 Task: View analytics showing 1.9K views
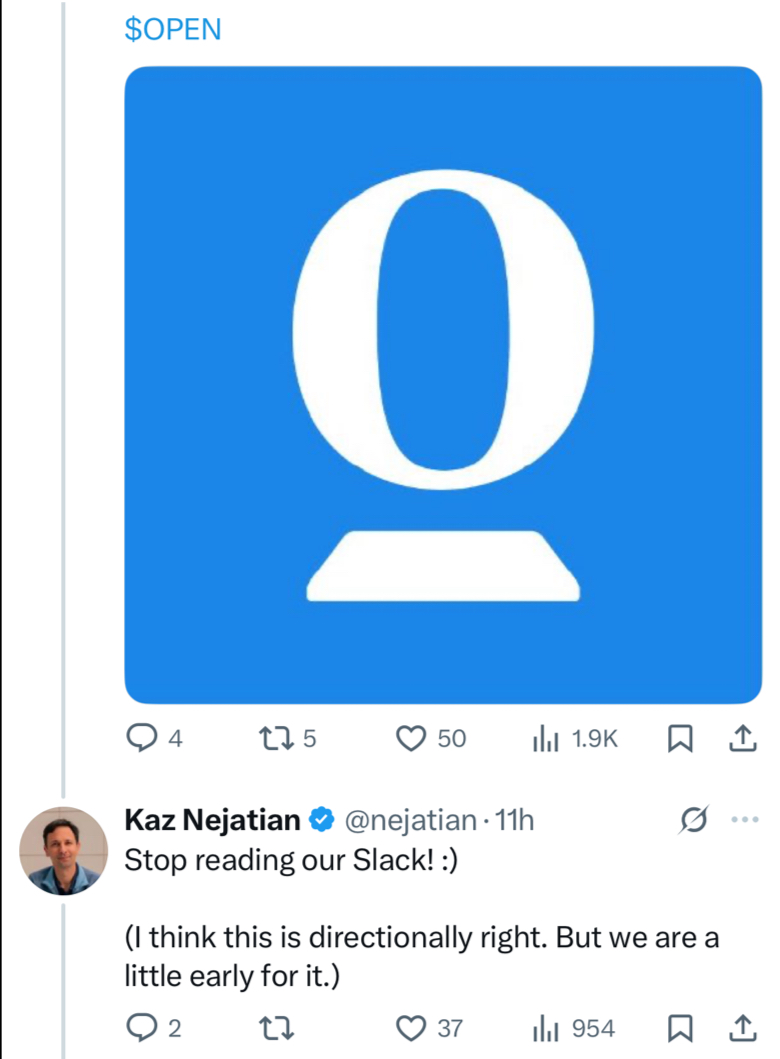[545, 739]
